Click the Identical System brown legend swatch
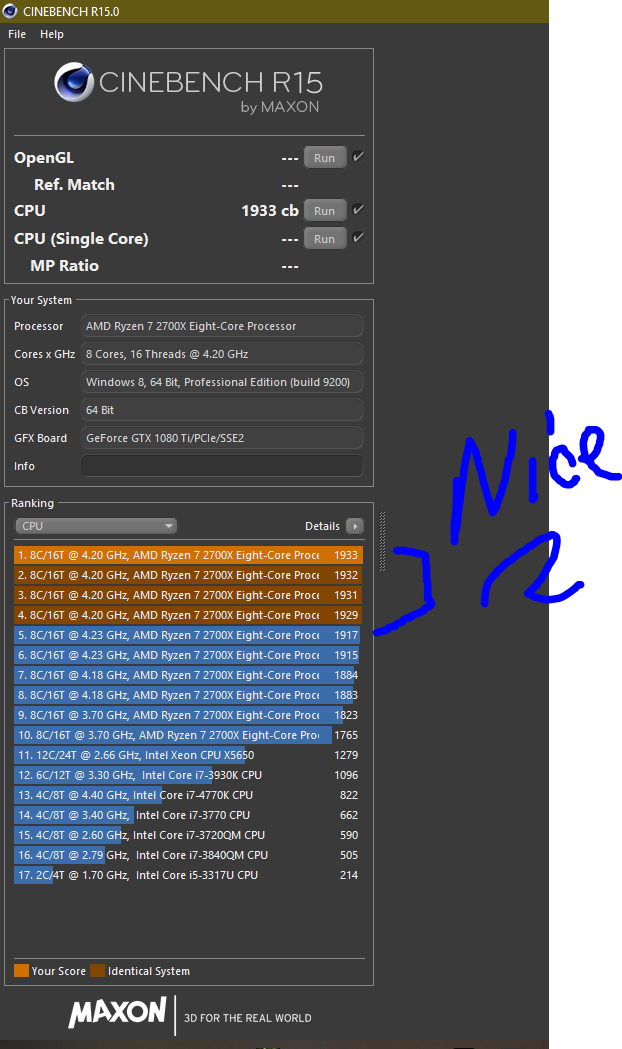The width and height of the screenshot is (622, 1049). click(98, 971)
